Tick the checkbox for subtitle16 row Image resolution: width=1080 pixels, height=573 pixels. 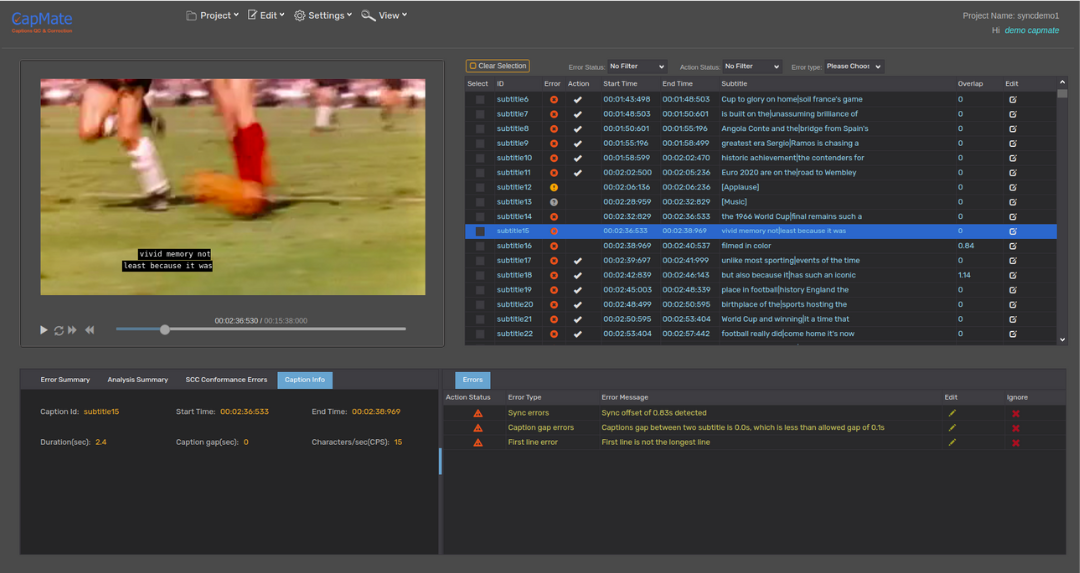(480, 246)
